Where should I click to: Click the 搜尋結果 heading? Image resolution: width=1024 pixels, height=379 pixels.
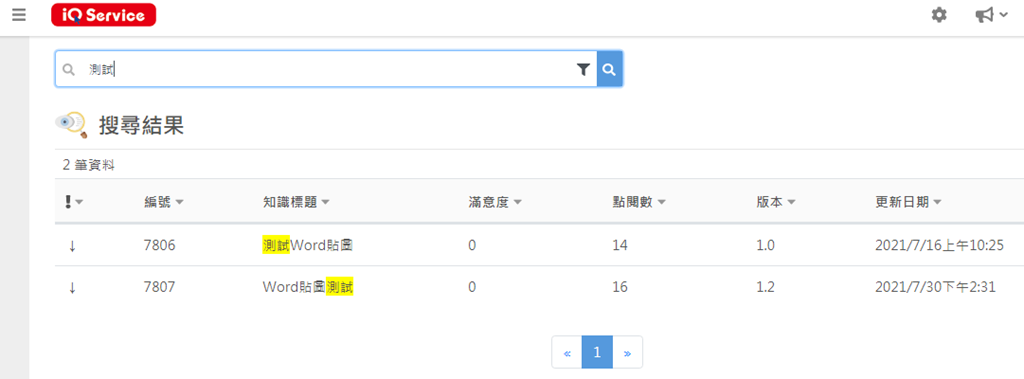[141, 125]
